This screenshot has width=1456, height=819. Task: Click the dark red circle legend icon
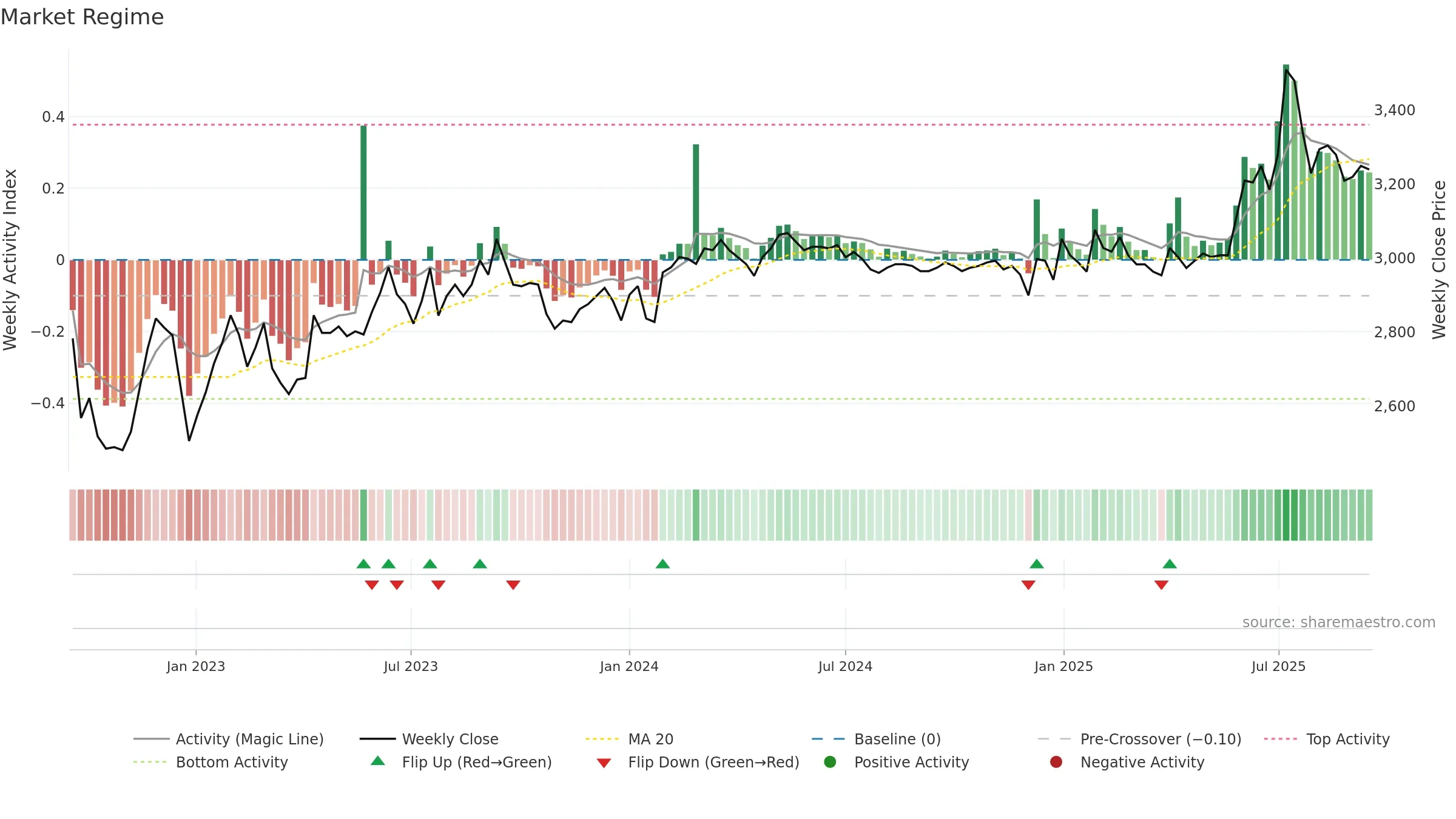pyautogui.click(x=1056, y=762)
